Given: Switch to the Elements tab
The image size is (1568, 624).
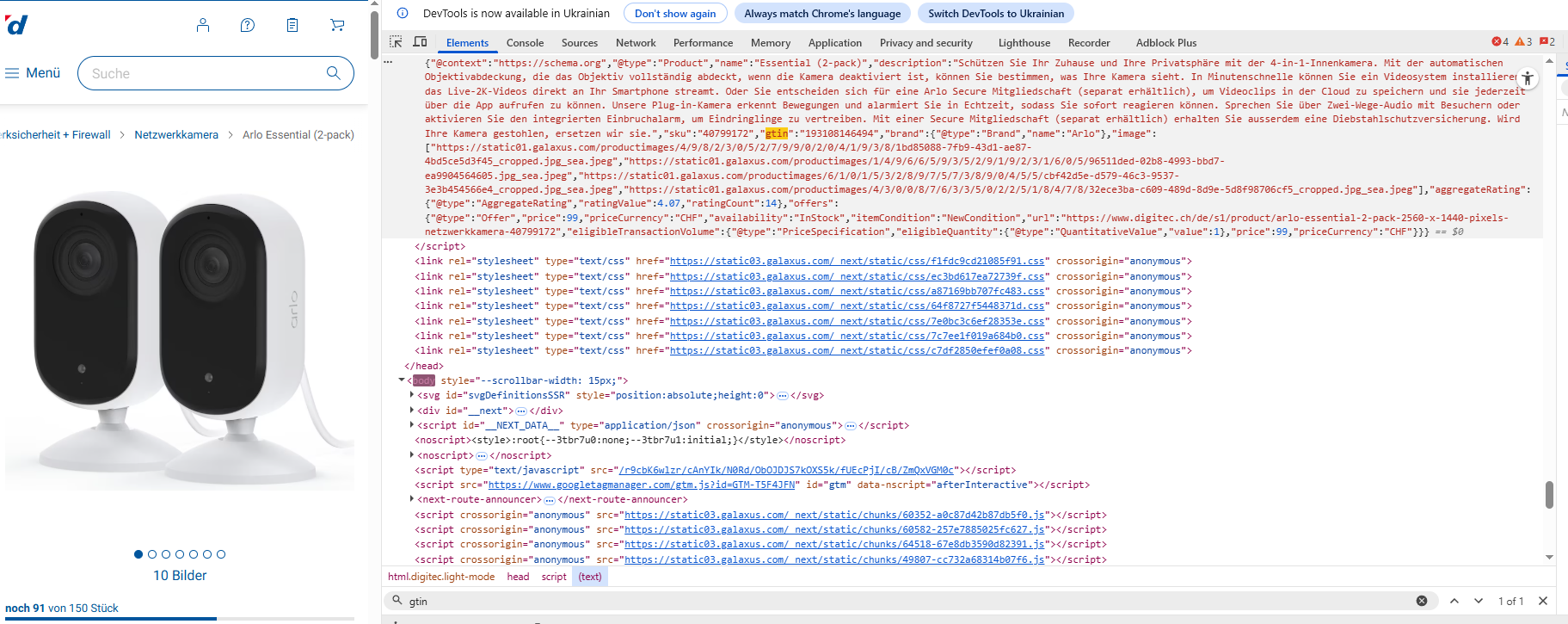Looking at the screenshot, I should [x=467, y=43].
